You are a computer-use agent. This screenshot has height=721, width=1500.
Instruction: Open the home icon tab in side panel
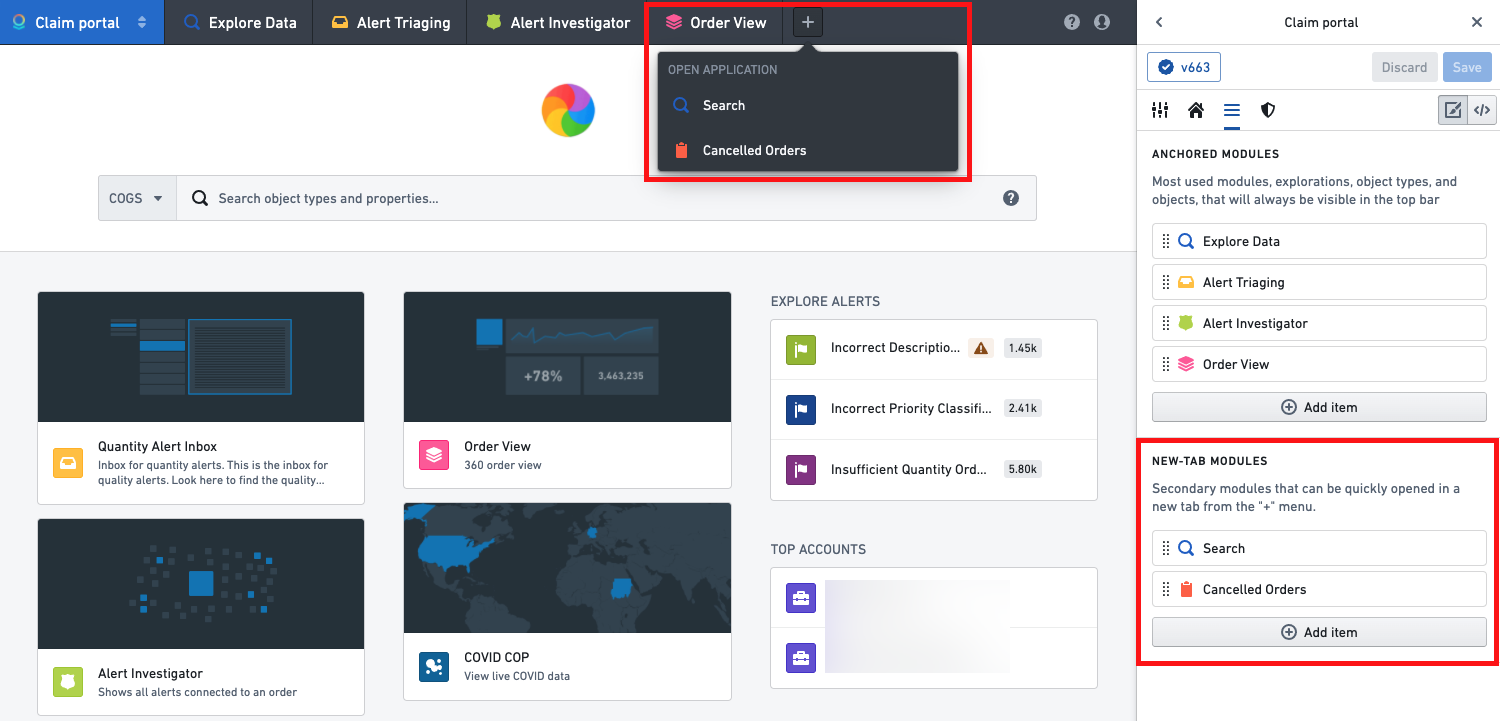(1196, 110)
